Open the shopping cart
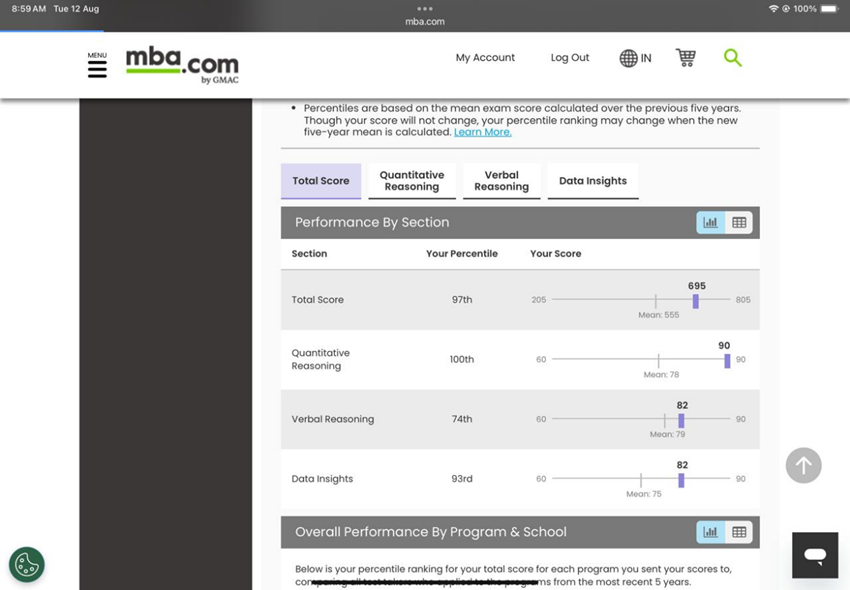Viewport: 850px width, 590px height. coord(685,58)
